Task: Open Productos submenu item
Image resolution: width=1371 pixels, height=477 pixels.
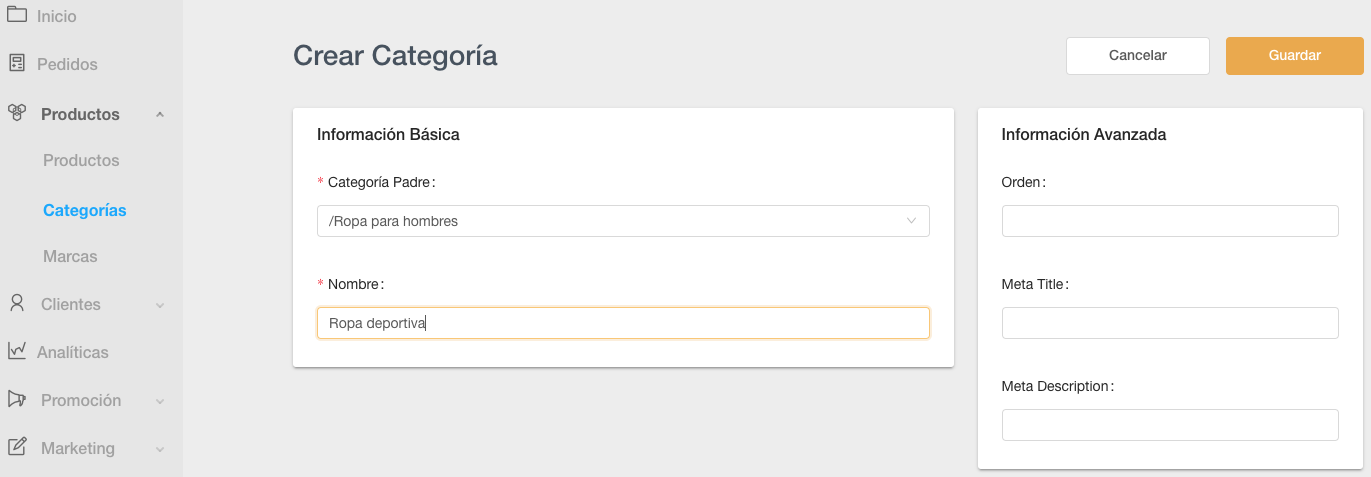Action: 81,161
